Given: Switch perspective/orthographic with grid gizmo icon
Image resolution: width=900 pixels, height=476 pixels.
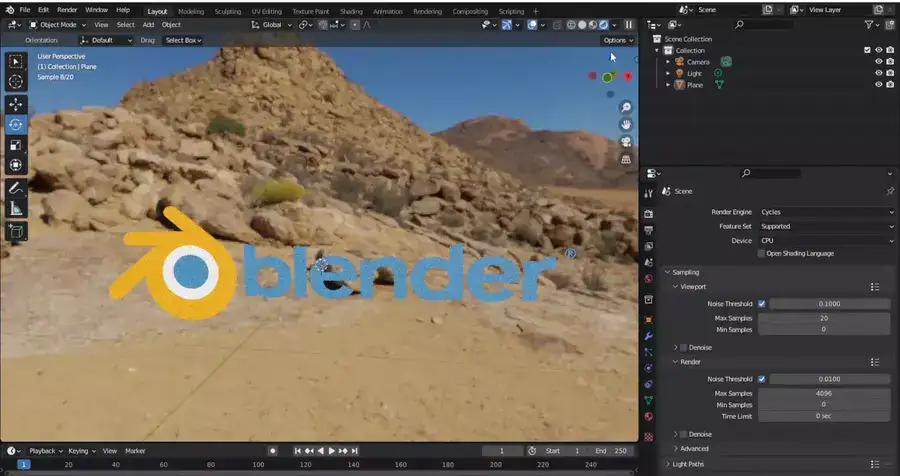Looking at the screenshot, I should click(626, 159).
